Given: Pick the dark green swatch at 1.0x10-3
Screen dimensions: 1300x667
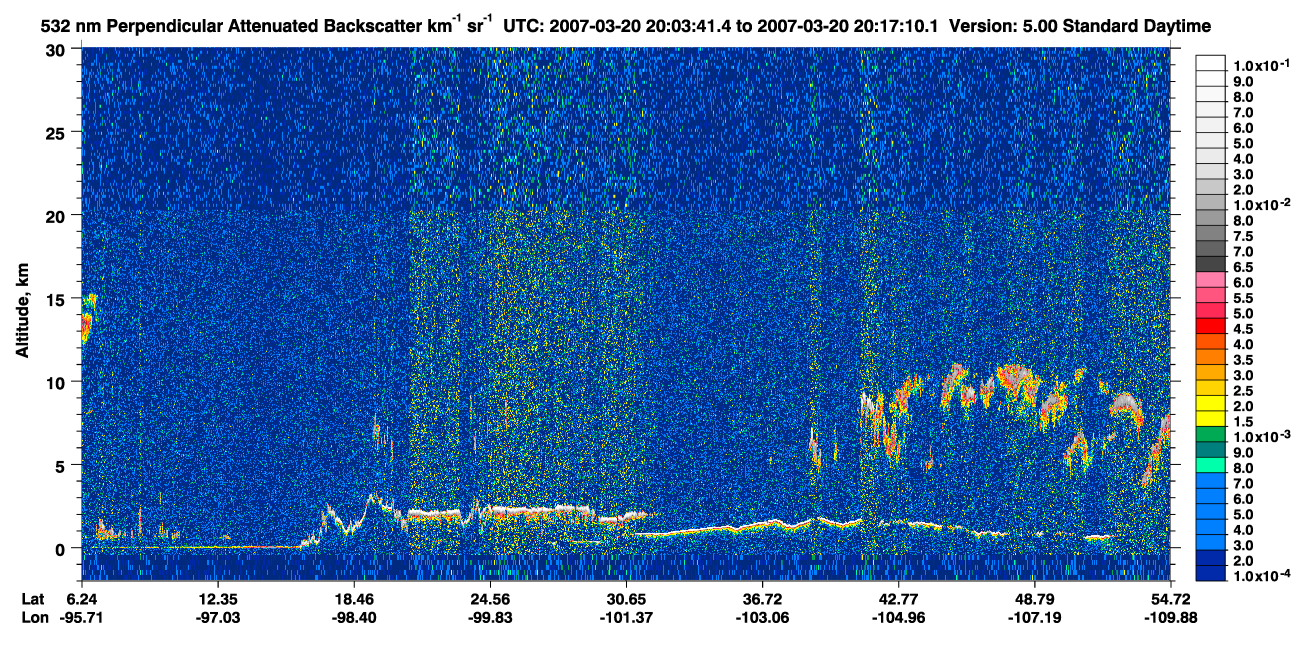Looking at the screenshot, I should (x=1210, y=434).
